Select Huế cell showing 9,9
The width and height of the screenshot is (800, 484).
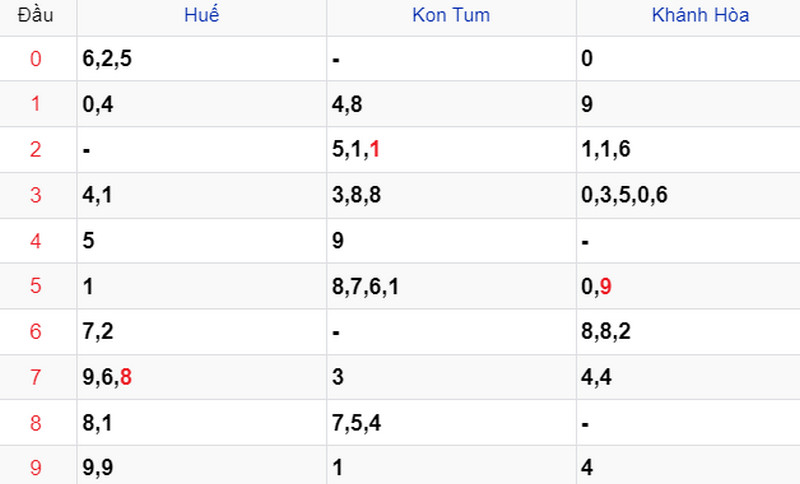pos(202,467)
